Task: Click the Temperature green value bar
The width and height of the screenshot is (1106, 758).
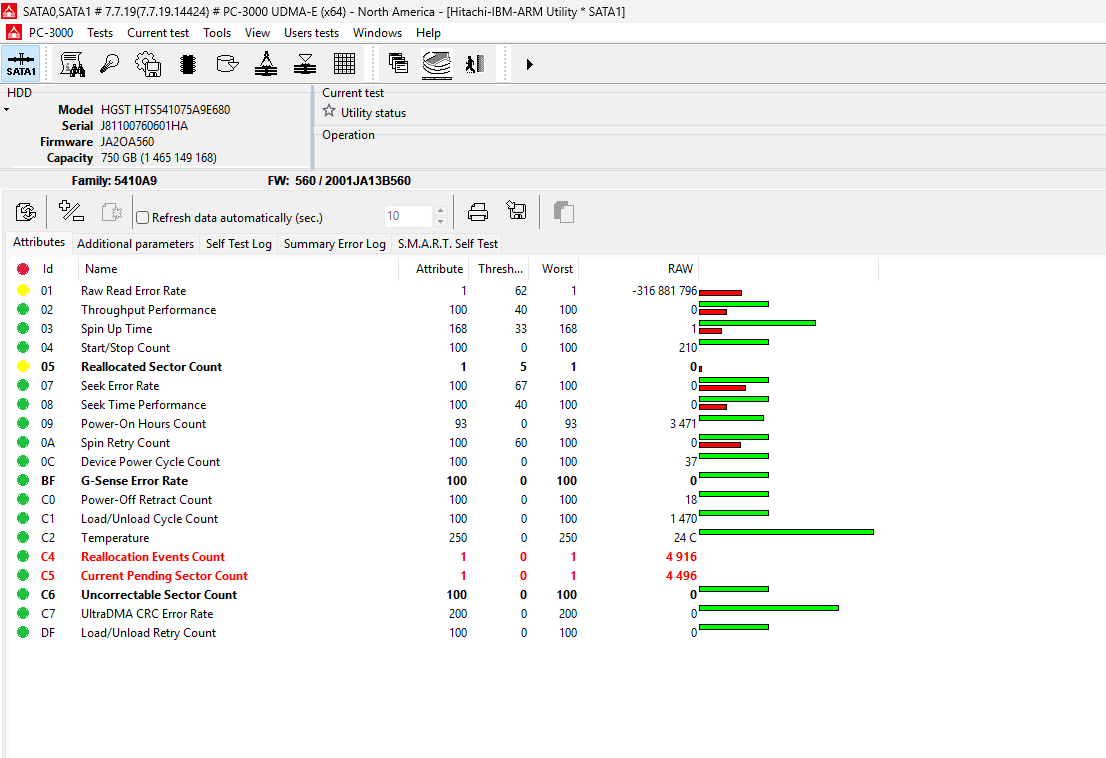Action: tap(786, 532)
